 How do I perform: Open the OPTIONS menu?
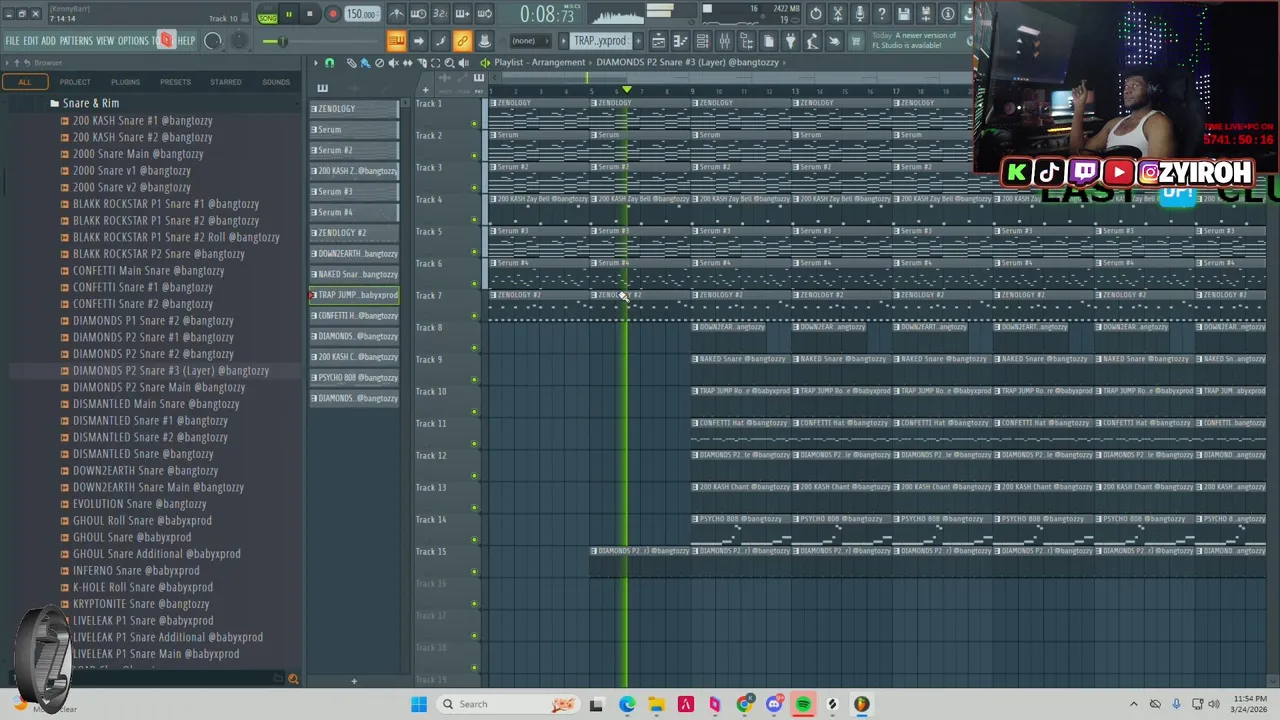click(x=133, y=41)
